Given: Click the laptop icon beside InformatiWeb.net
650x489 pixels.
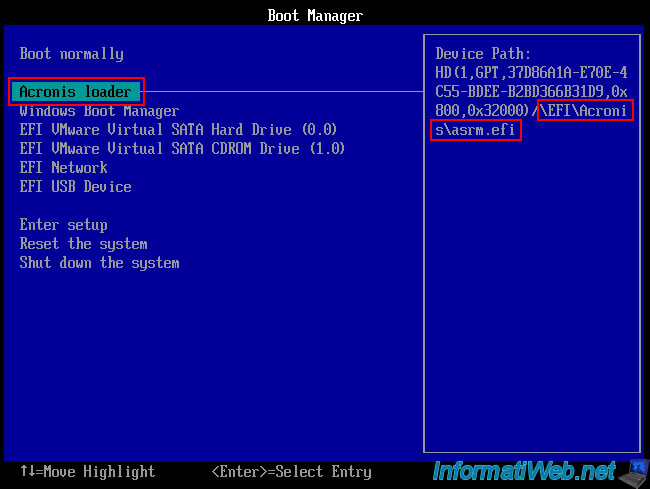Looking at the screenshot, I should (x=634, y=469).
